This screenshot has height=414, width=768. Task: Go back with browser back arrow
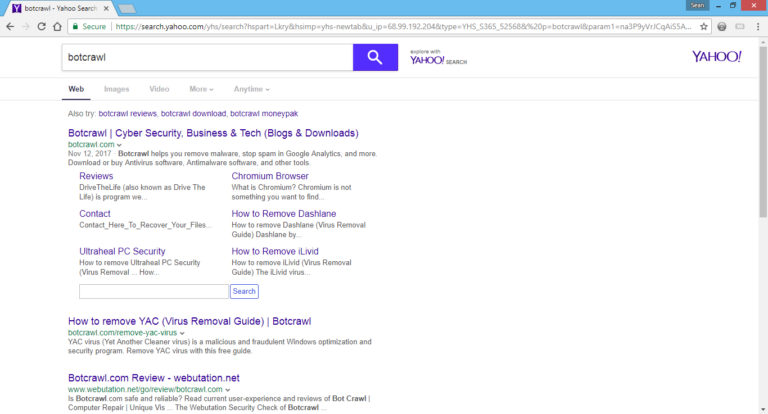click(10, 26)
